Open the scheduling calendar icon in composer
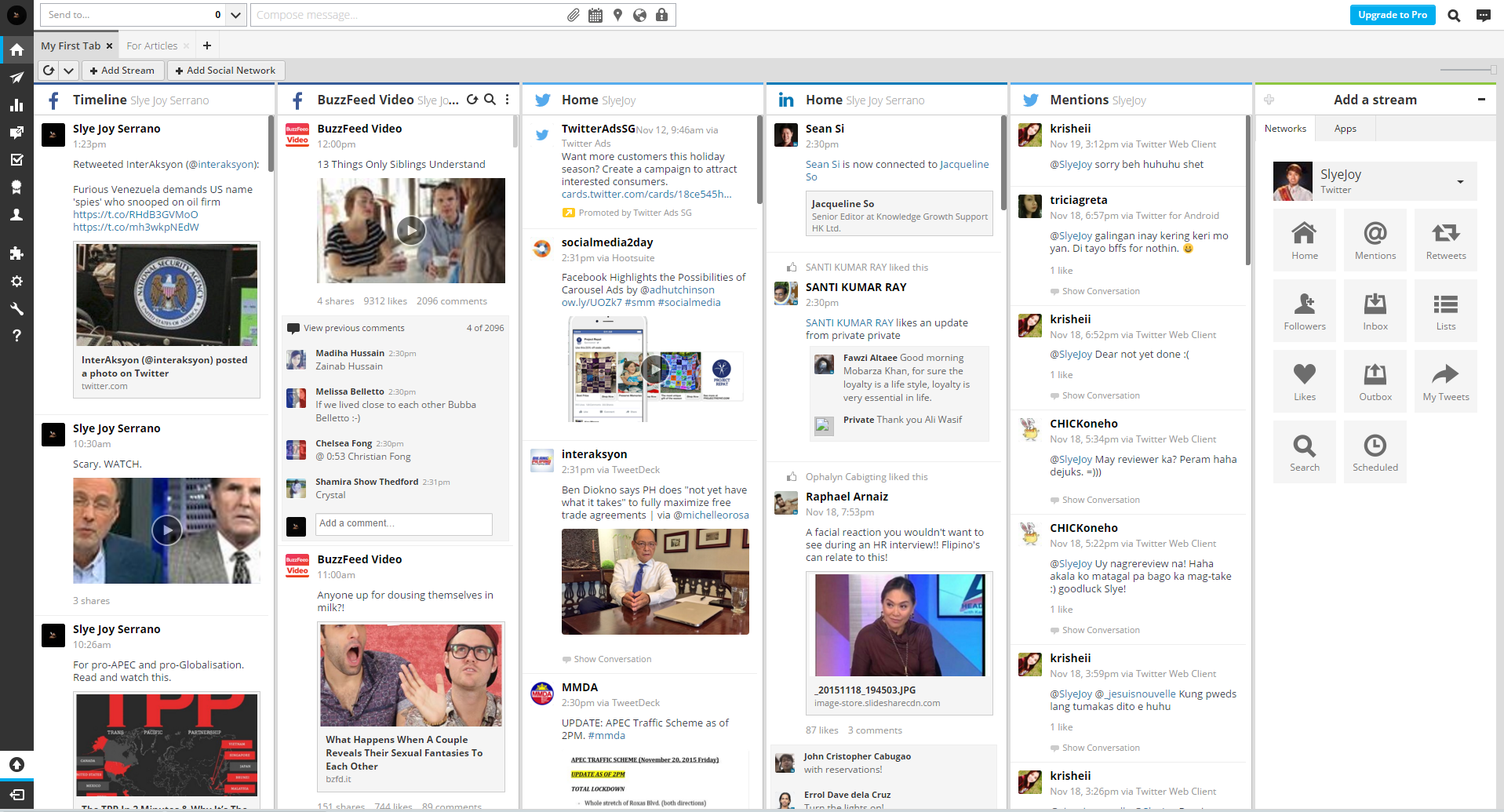The height and width of the screenshot is (812, 1504). tap(595, 15)
